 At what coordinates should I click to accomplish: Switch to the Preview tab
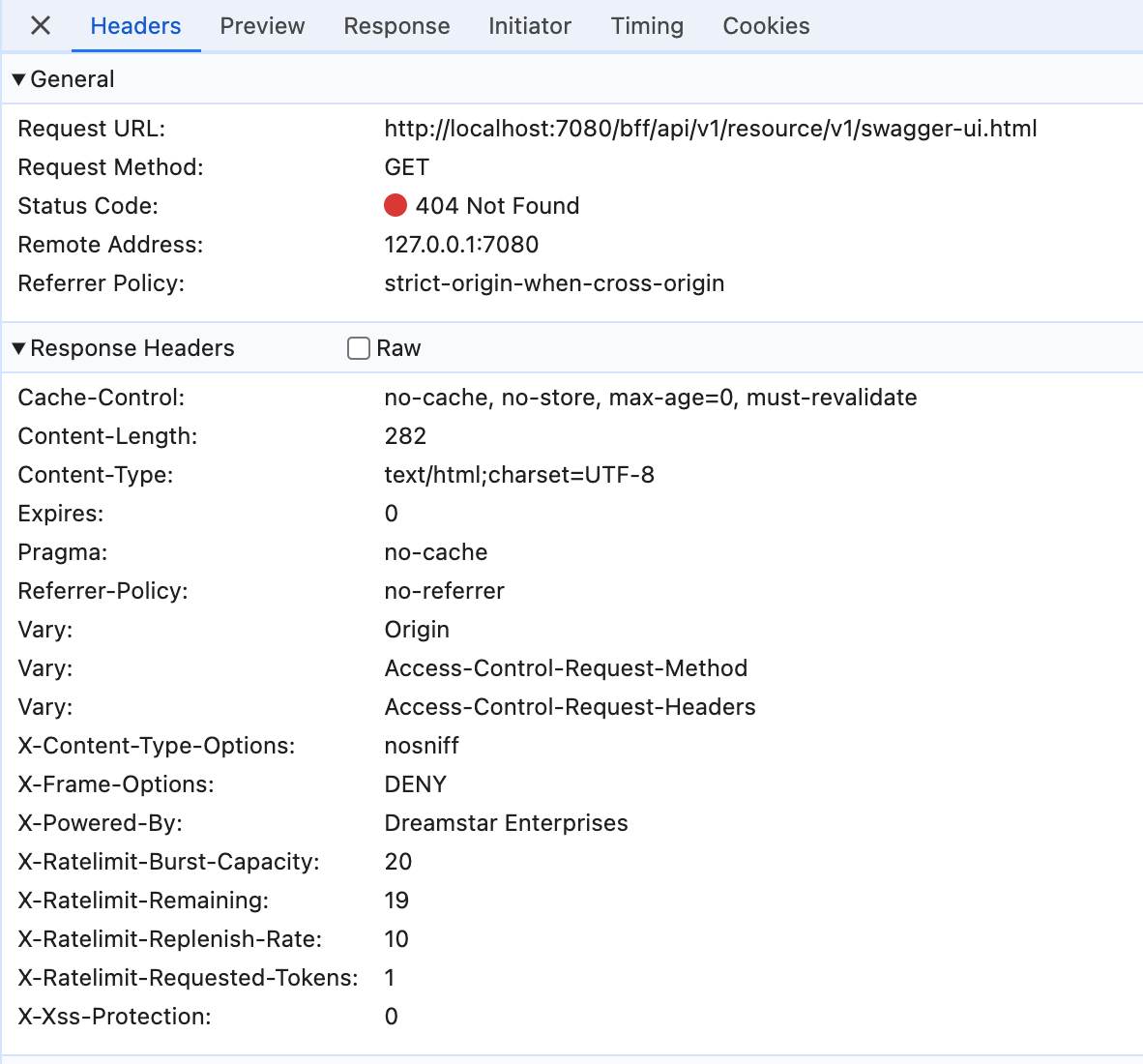(x=261, y=26)
